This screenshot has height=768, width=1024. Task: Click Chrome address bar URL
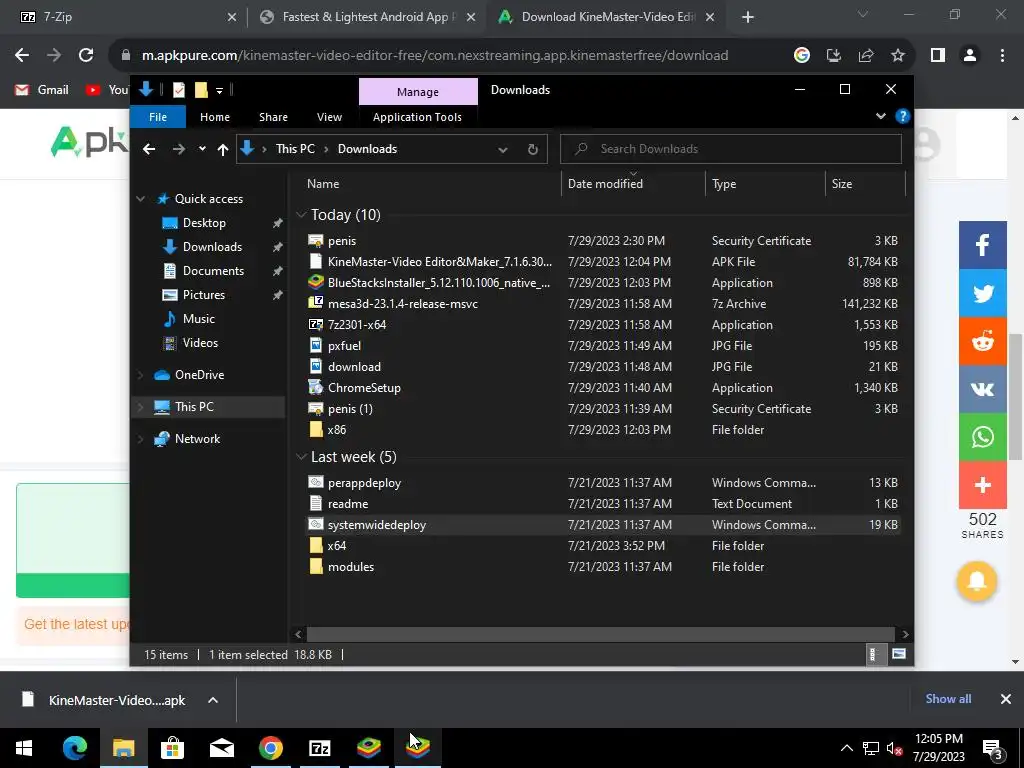[435, 56]
